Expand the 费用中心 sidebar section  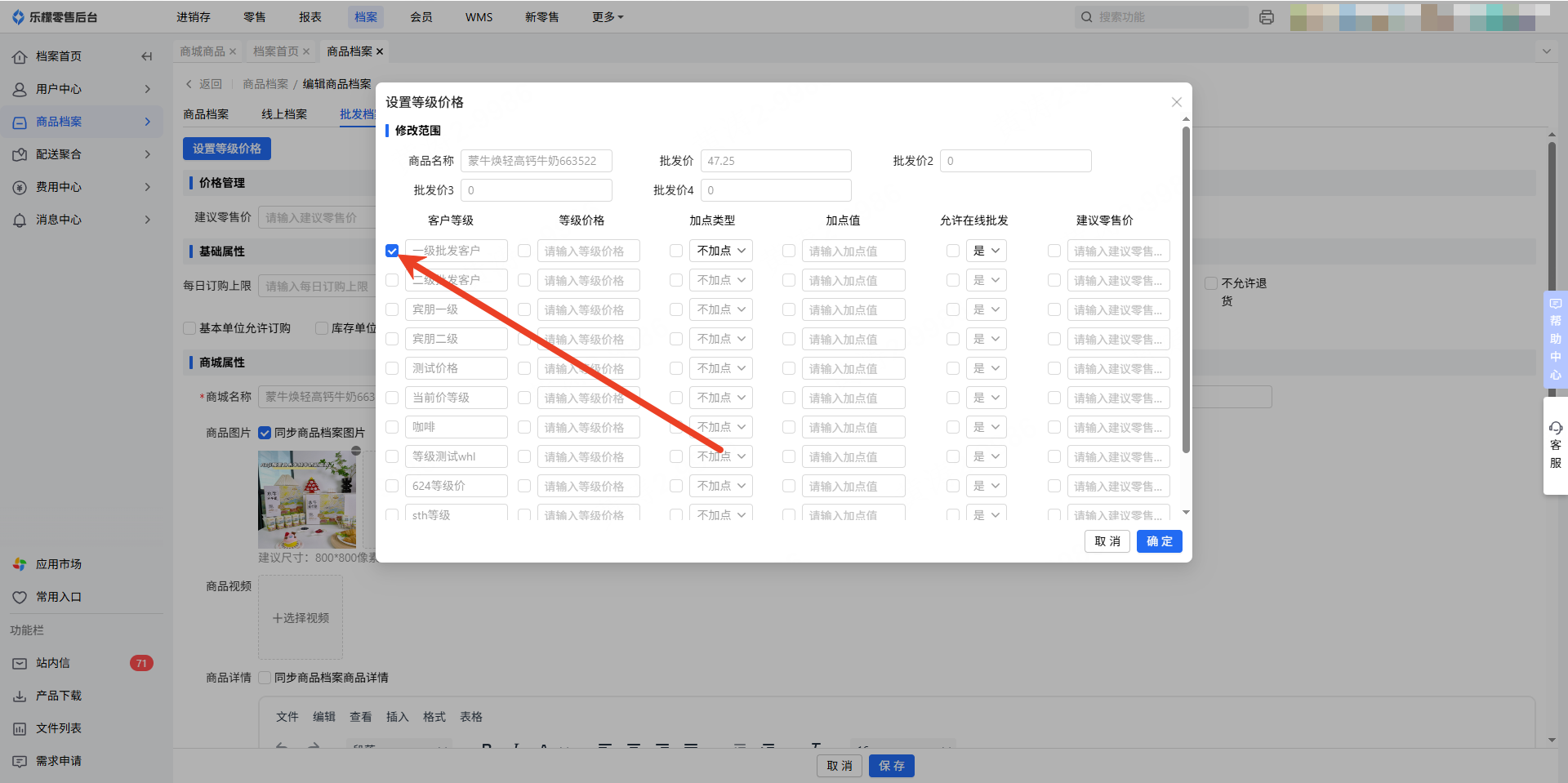pyautogui.click(x=148, y=187)
